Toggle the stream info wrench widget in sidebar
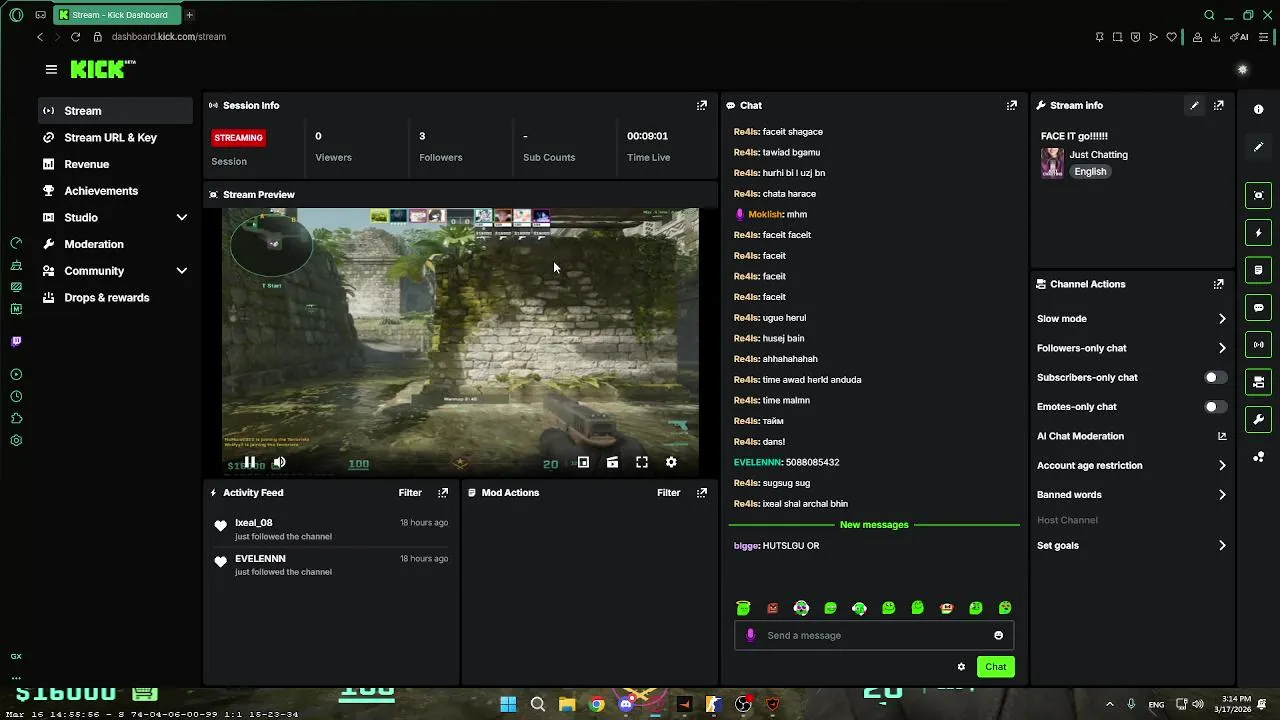The image size is (1280, 720). pos(1258,419)
